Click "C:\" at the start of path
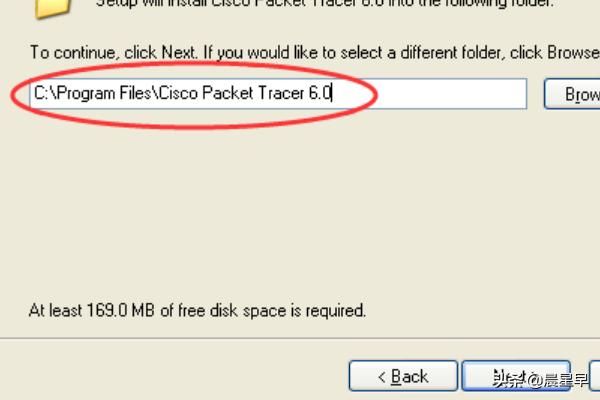 point(43,94)
